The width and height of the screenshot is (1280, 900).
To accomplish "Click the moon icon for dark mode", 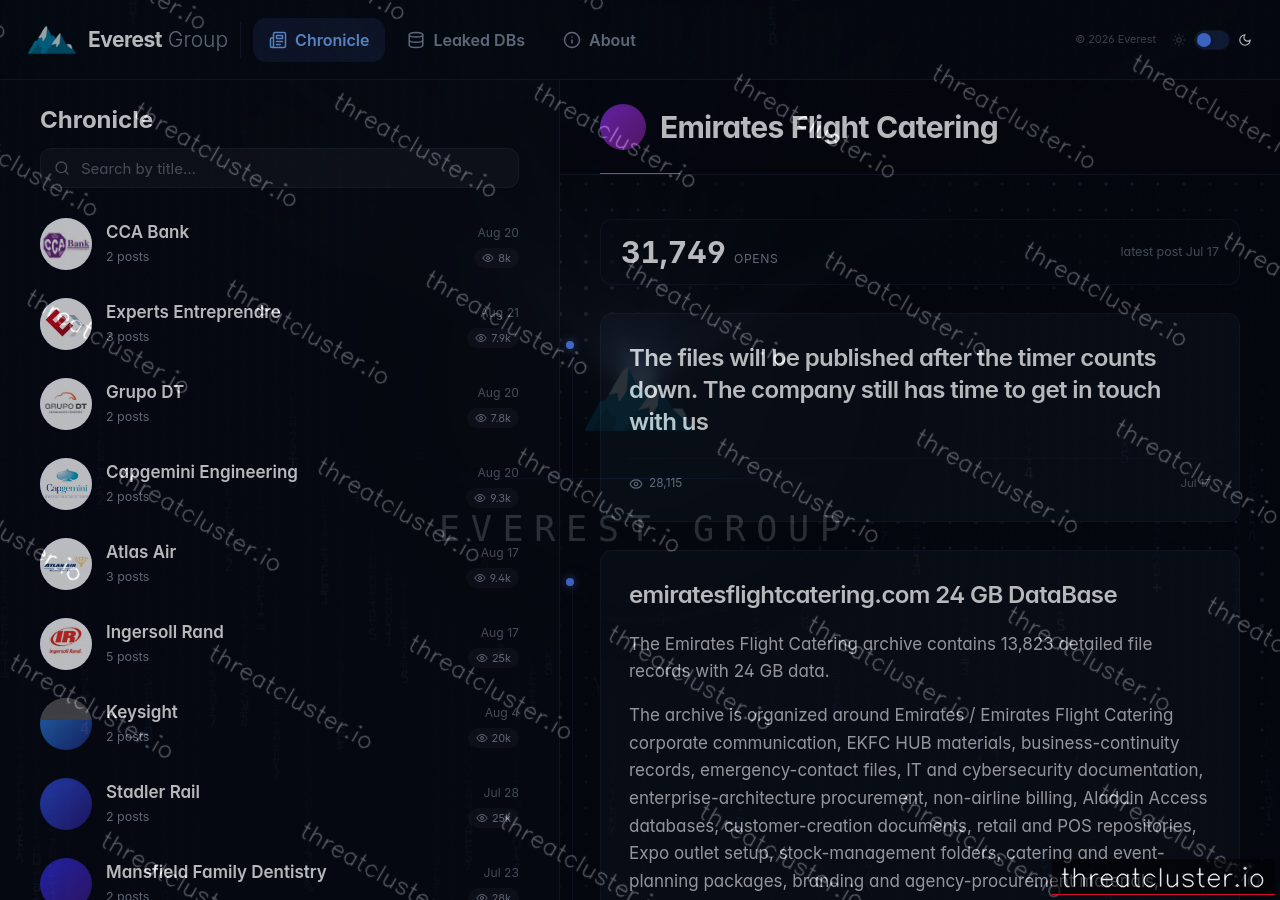I will 1245,40.
